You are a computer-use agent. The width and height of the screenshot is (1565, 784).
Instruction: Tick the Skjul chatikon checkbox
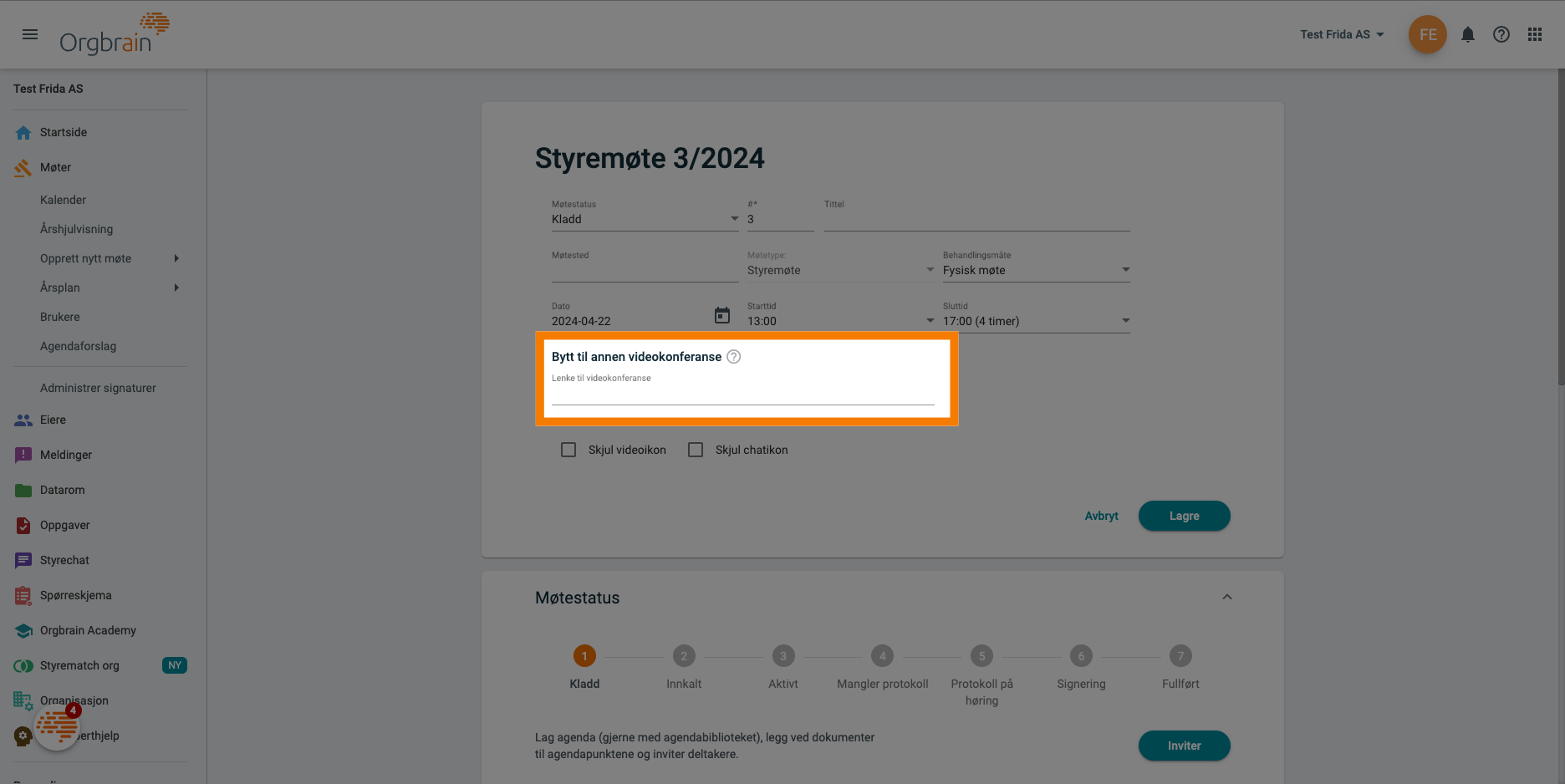696,450
